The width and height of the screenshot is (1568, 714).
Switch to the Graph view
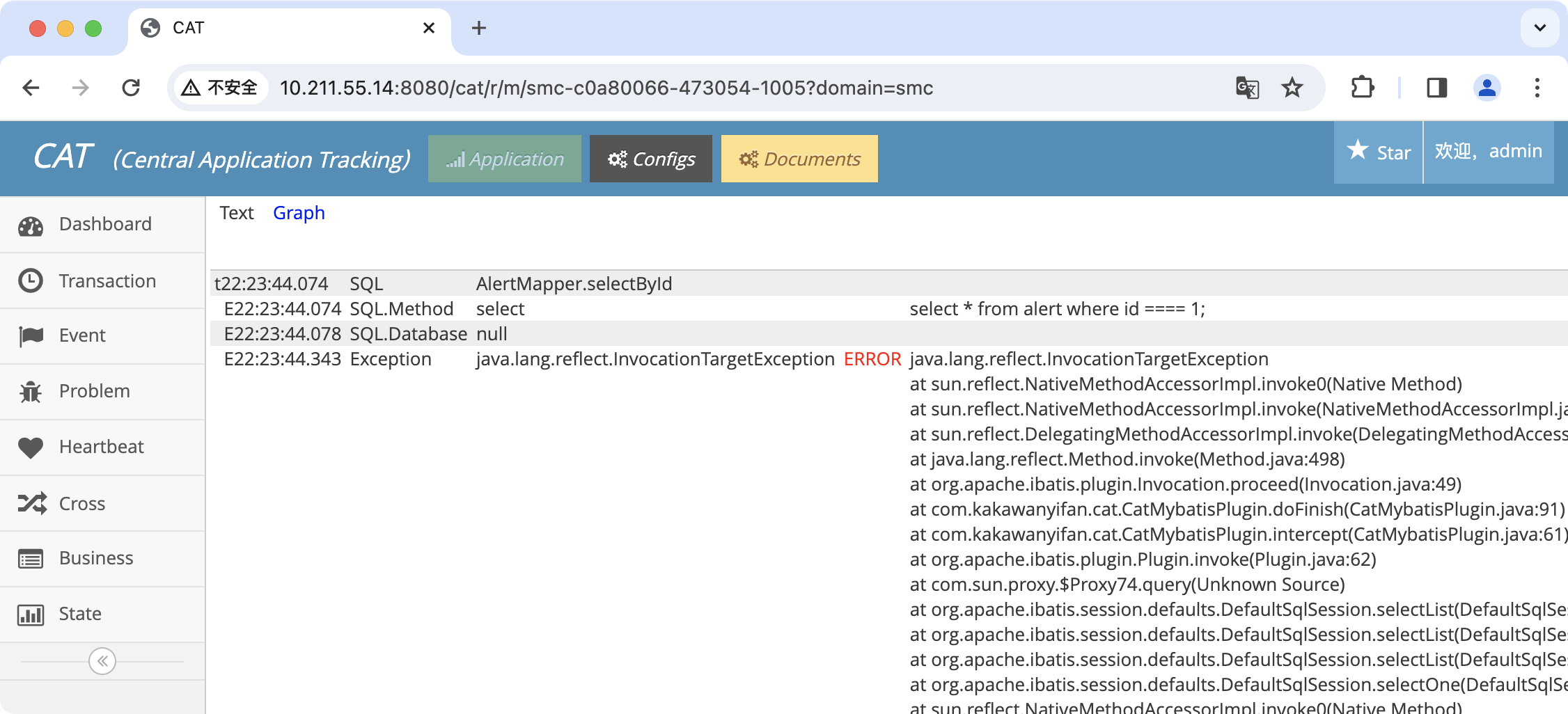[x=299, y=213]
